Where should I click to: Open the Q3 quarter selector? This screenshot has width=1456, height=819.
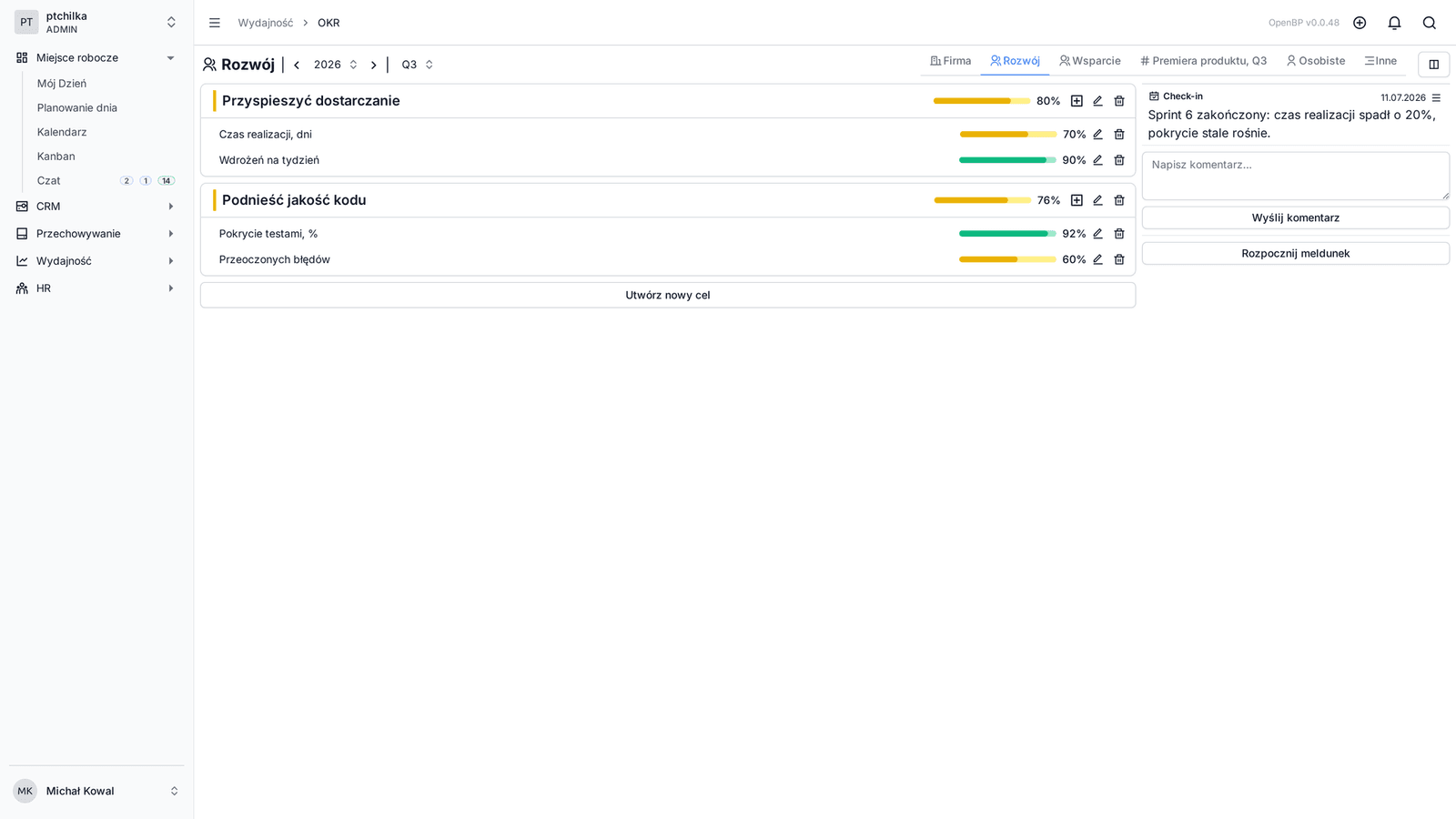pyautogui.click(x=418, y=65)
